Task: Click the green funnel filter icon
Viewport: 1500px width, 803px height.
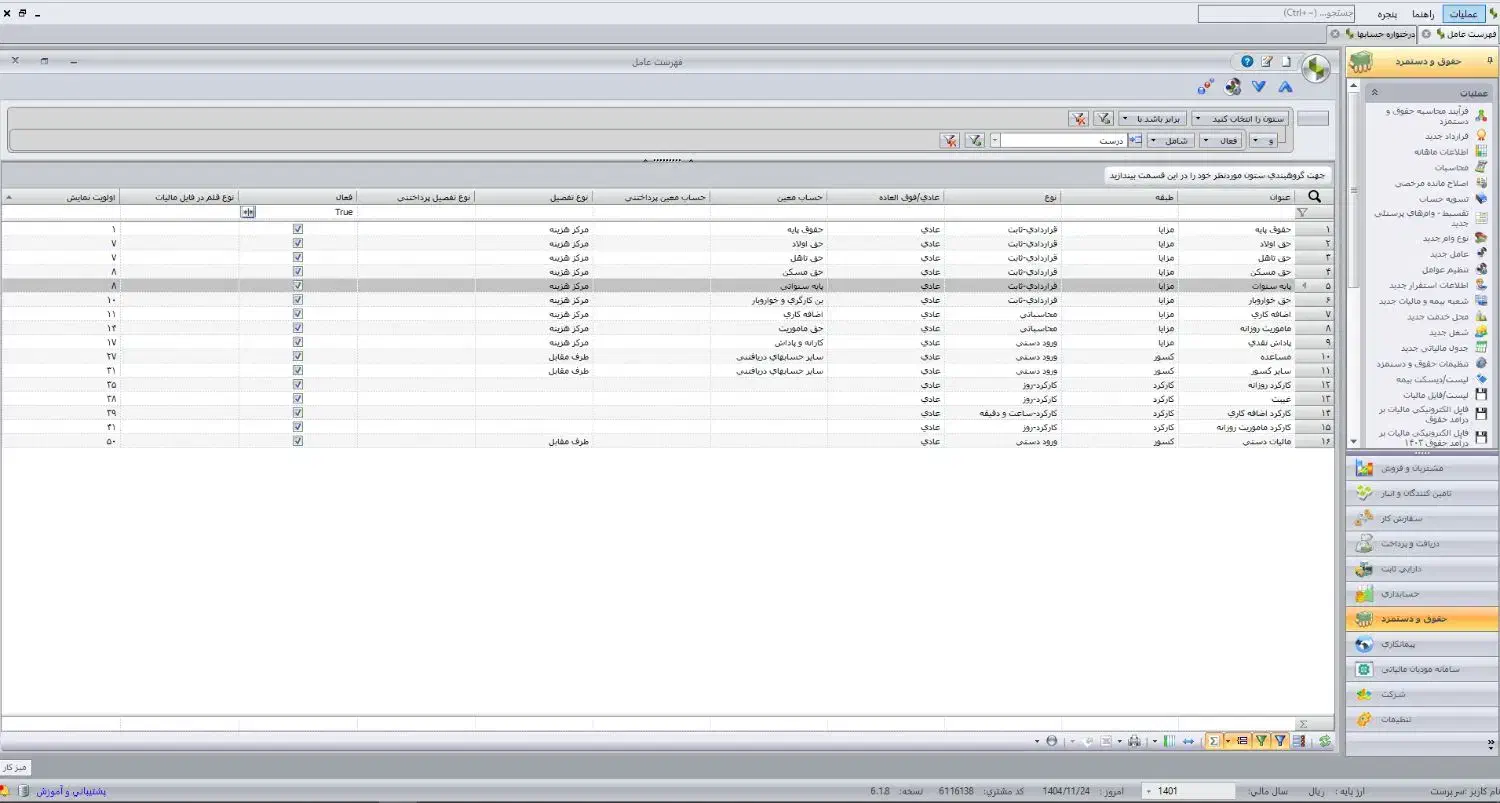Action: point(1261,741)
